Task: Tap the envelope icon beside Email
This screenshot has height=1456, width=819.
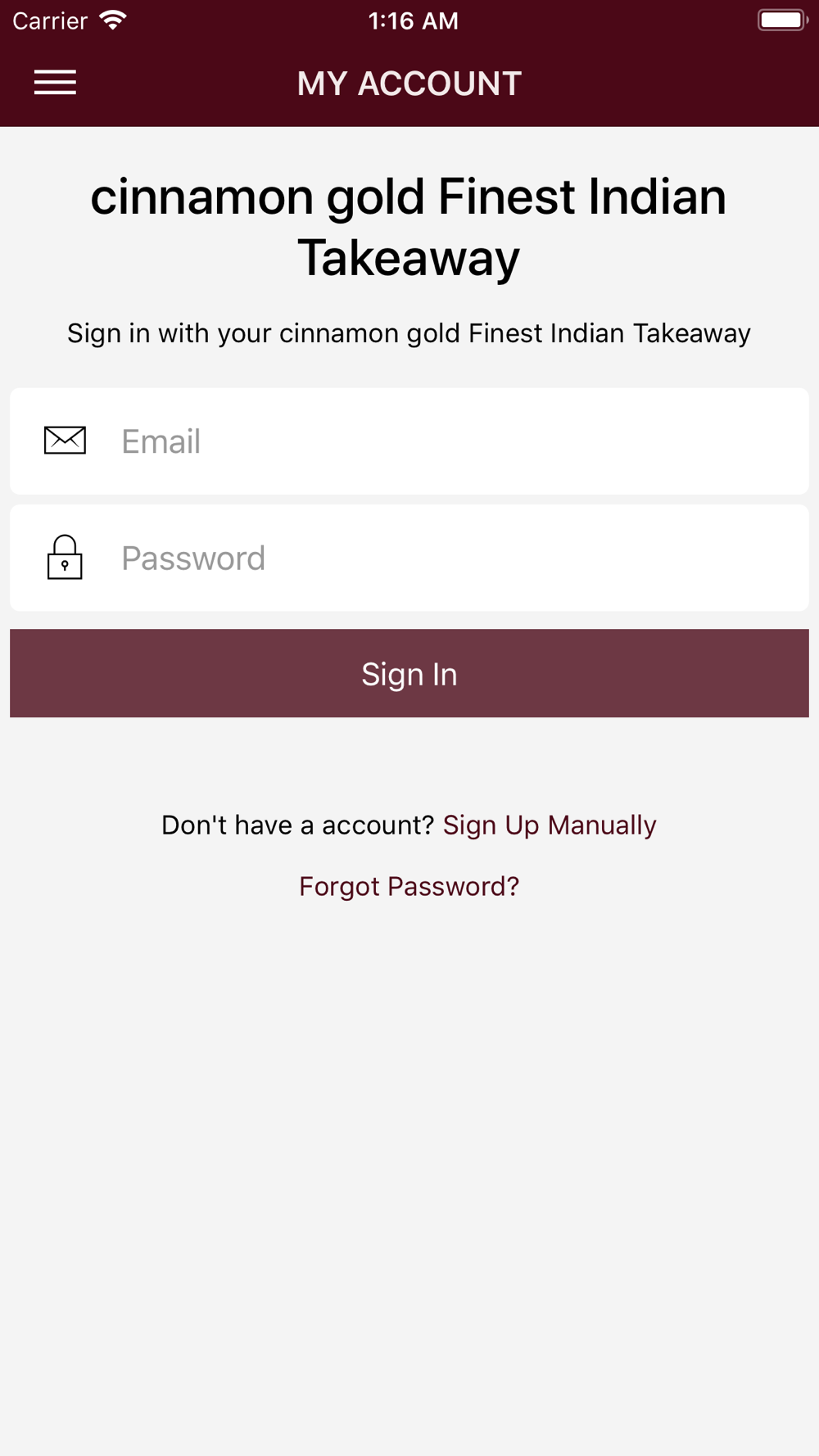Action: tap(65, 441)
